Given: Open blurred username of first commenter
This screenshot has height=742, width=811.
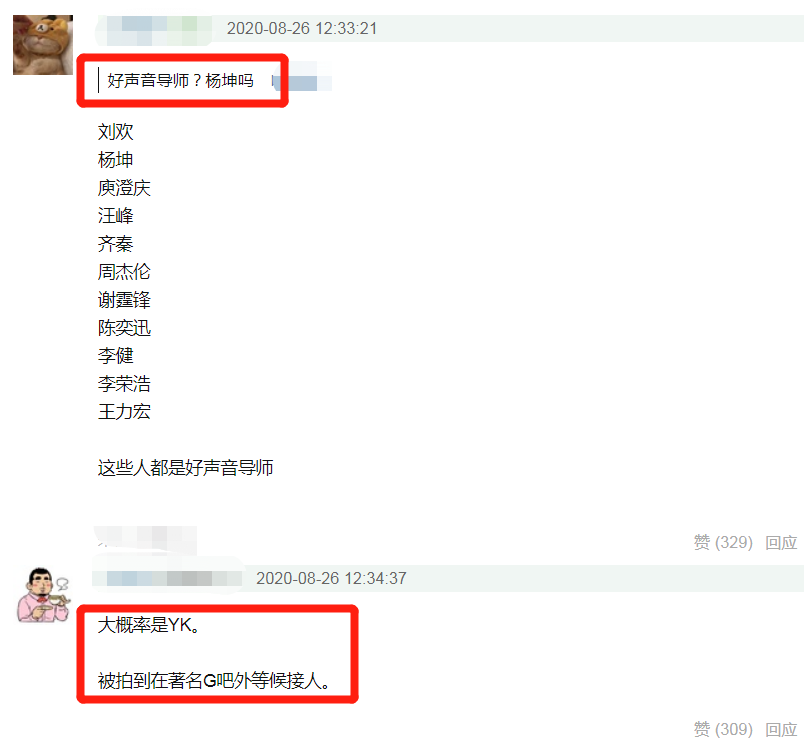Looking at the screenshot, I should point(154,29).
